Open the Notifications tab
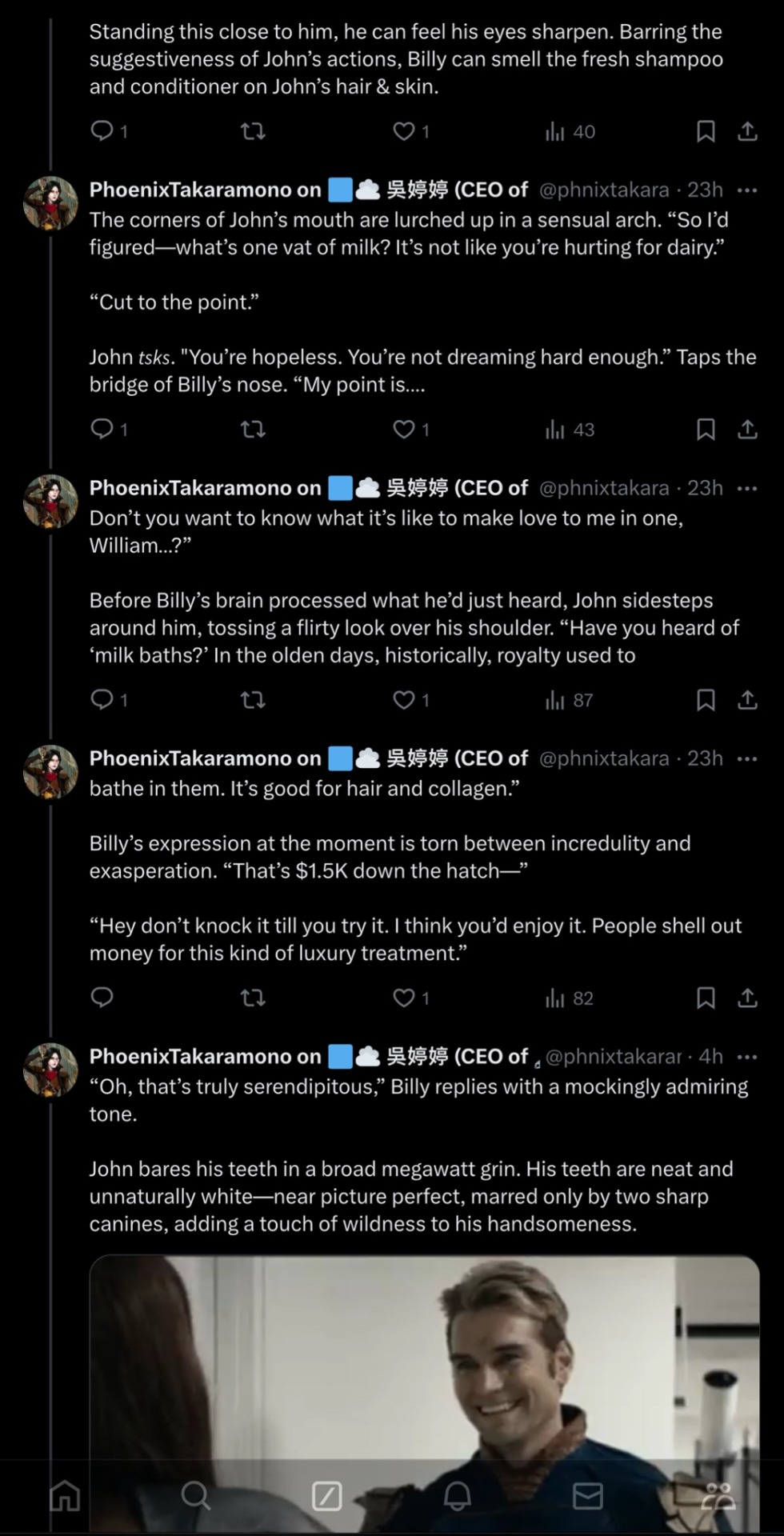Image resolution: width=784 pixels, height=1536 pixels. [457, 1495]
